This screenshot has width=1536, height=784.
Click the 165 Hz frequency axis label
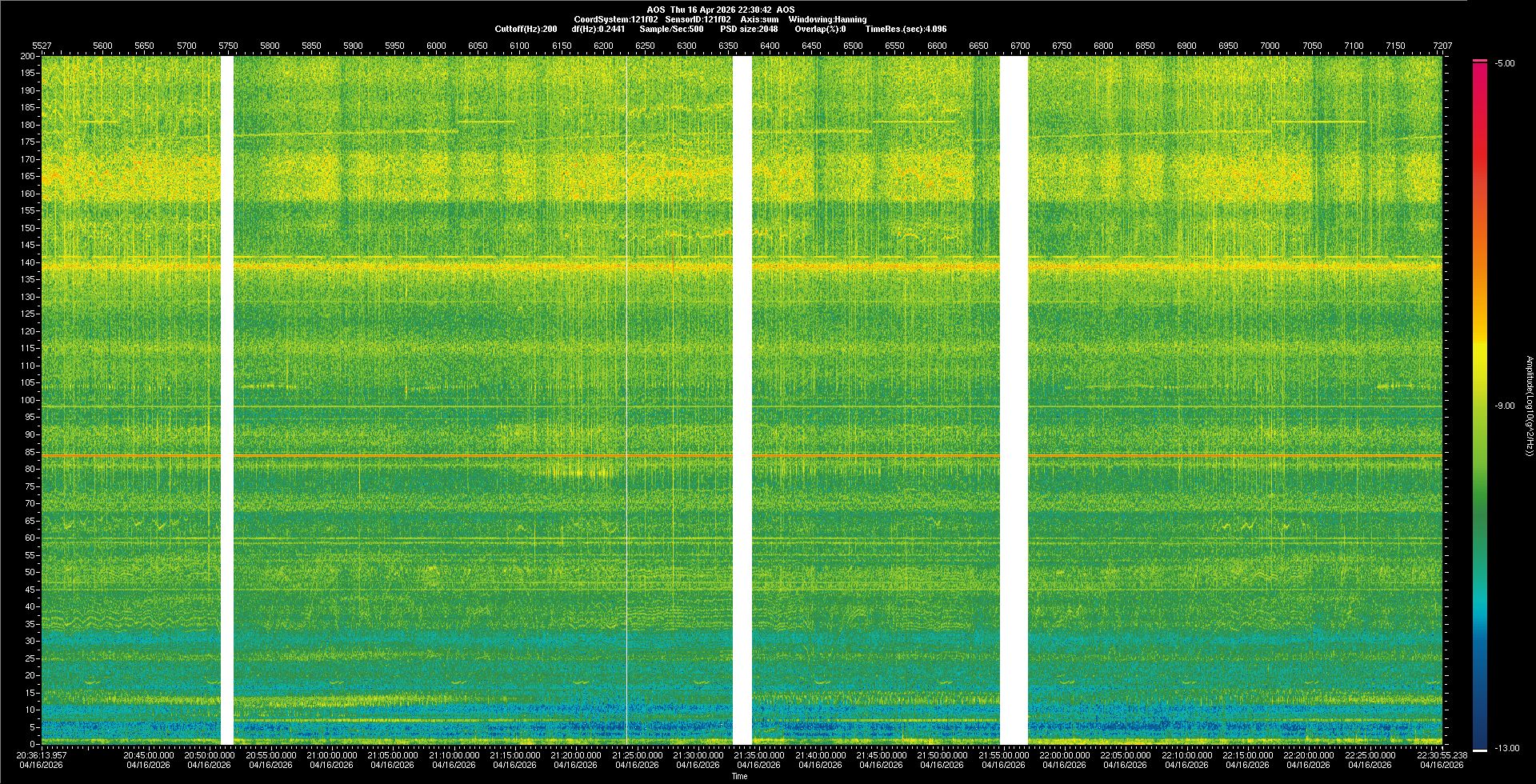(x=28, y=176)
